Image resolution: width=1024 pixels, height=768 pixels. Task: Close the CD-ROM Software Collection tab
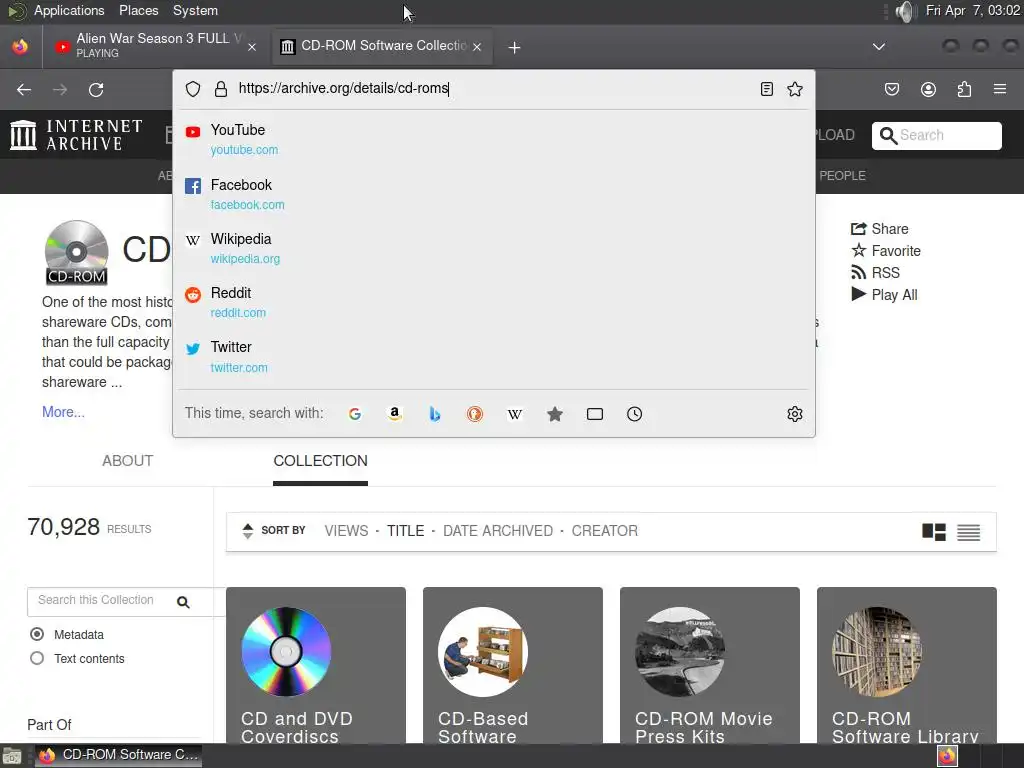tap(477, 47)
